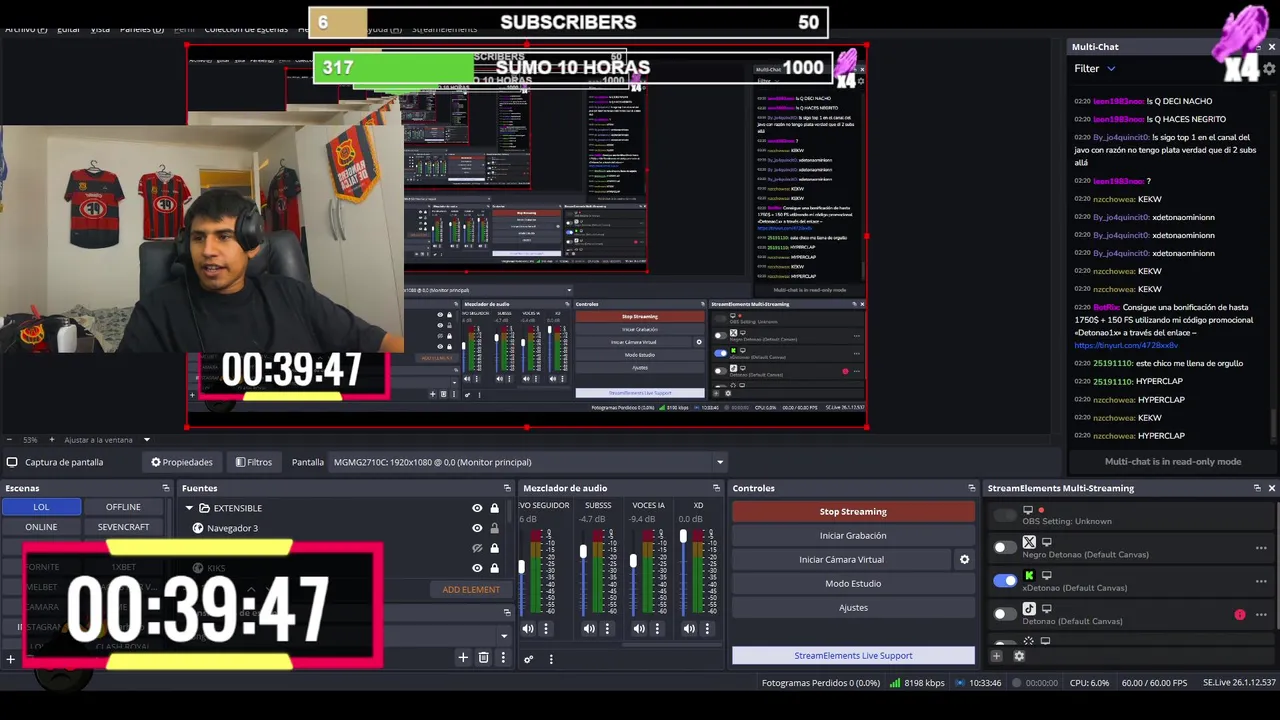Open XD channel three-dot options
Viewport: 1280px width, 720px height.
[x=707, y=629]
